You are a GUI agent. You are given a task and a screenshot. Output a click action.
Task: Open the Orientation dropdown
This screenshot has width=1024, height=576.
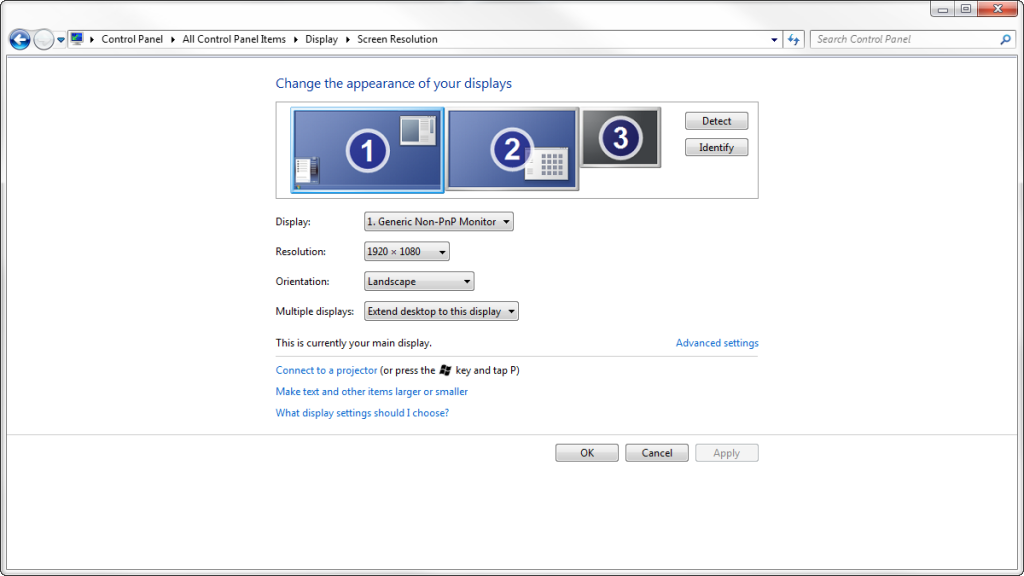click(x=419, y=281)
